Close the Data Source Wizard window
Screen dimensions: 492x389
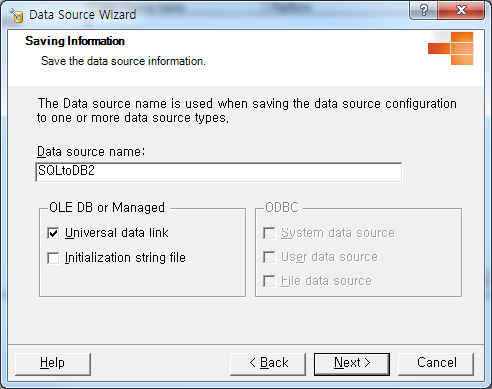(461, 10)
